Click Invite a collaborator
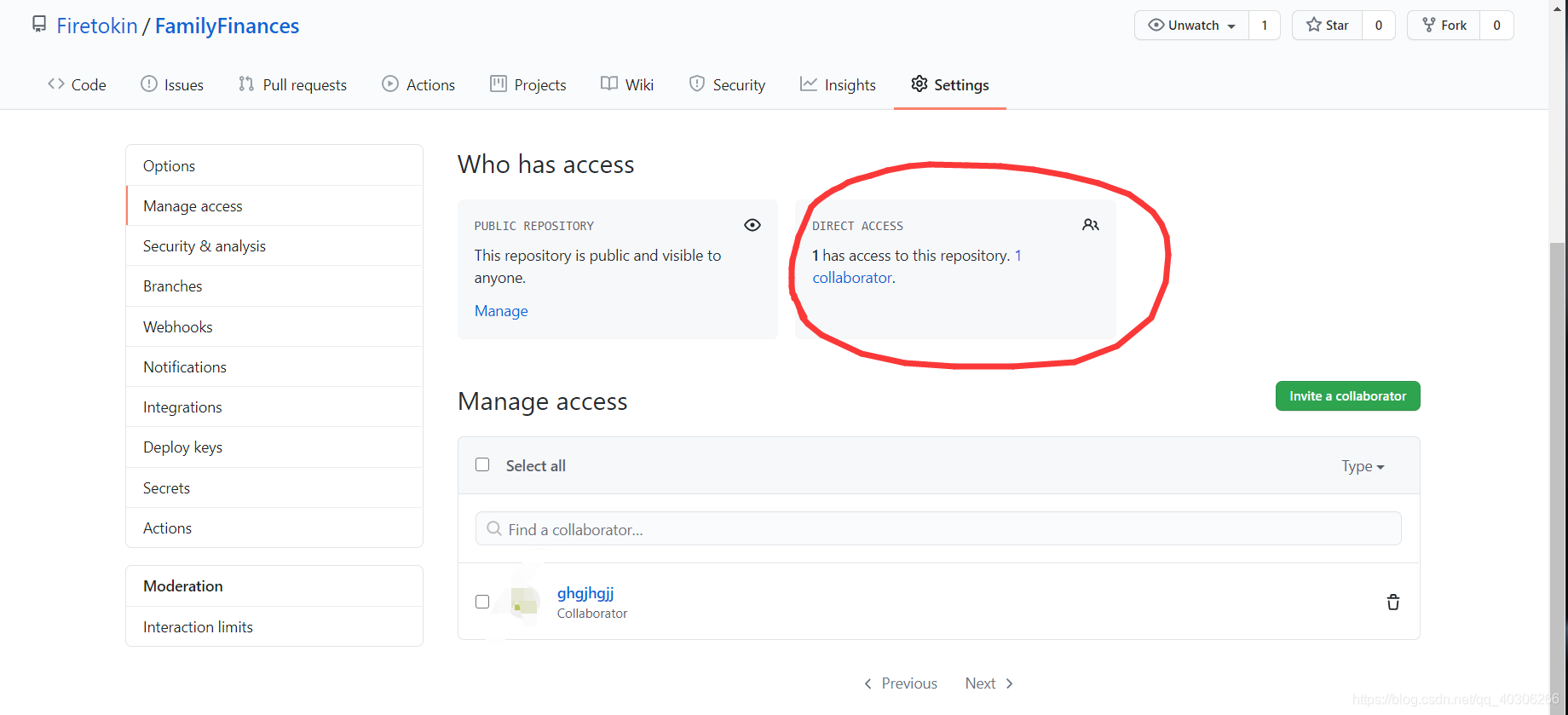This screenshot has width=1568, height=715. (1347, 396)
